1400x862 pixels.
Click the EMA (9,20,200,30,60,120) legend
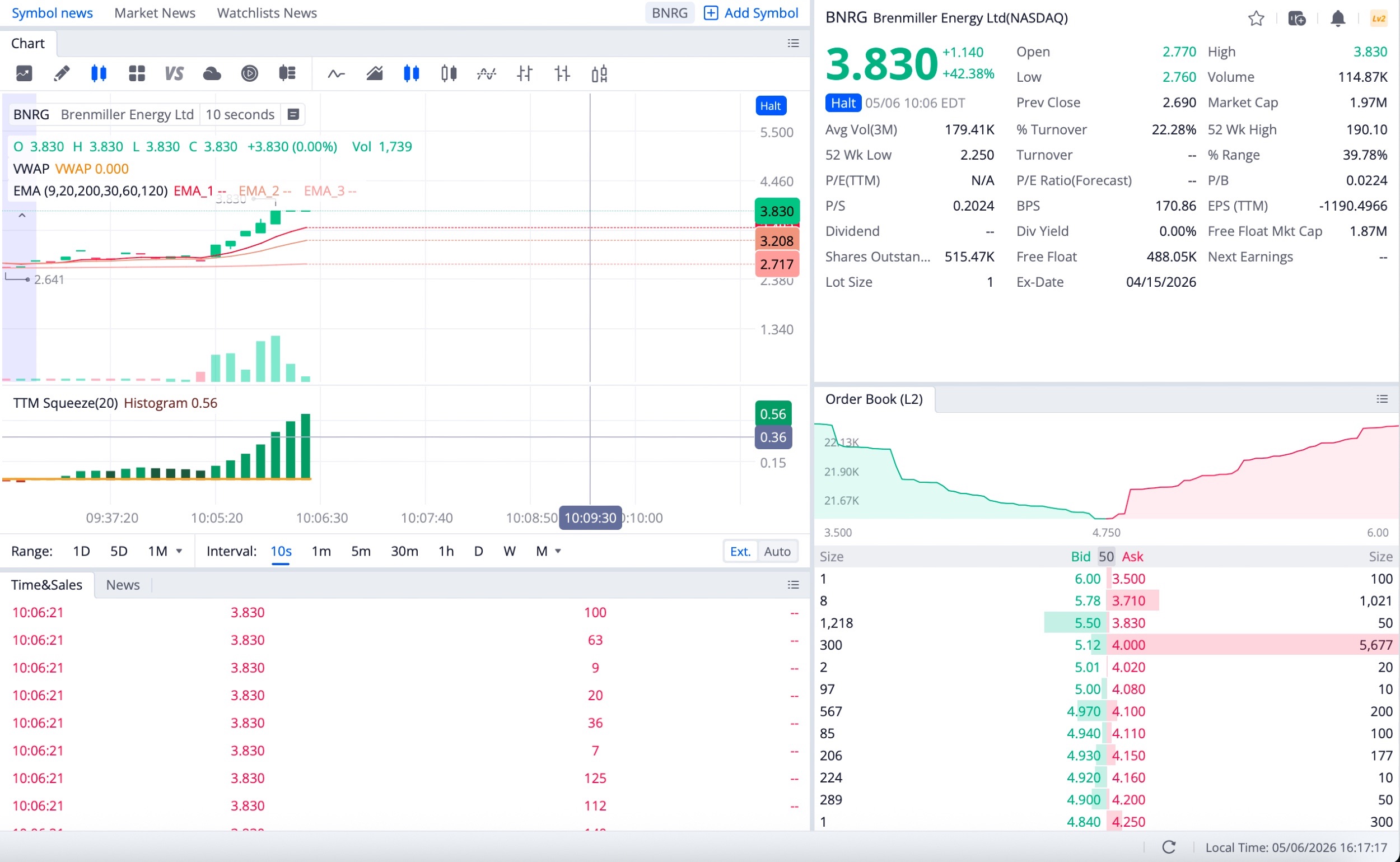tap(91, 191)
